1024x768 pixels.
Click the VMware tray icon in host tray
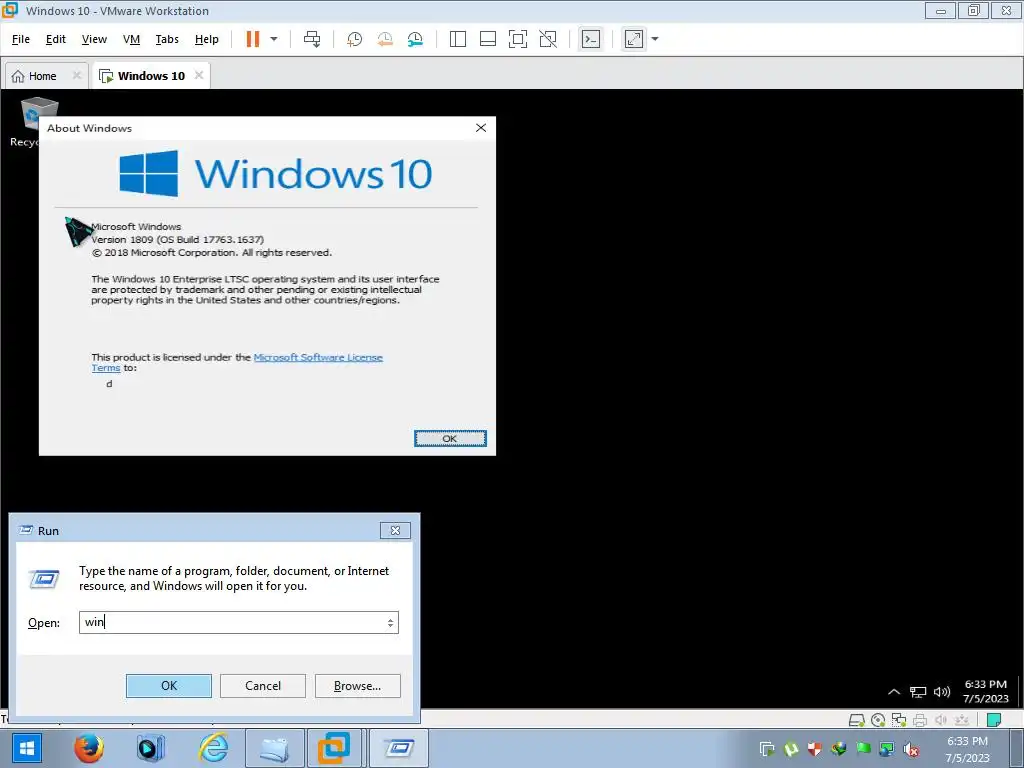767,749
